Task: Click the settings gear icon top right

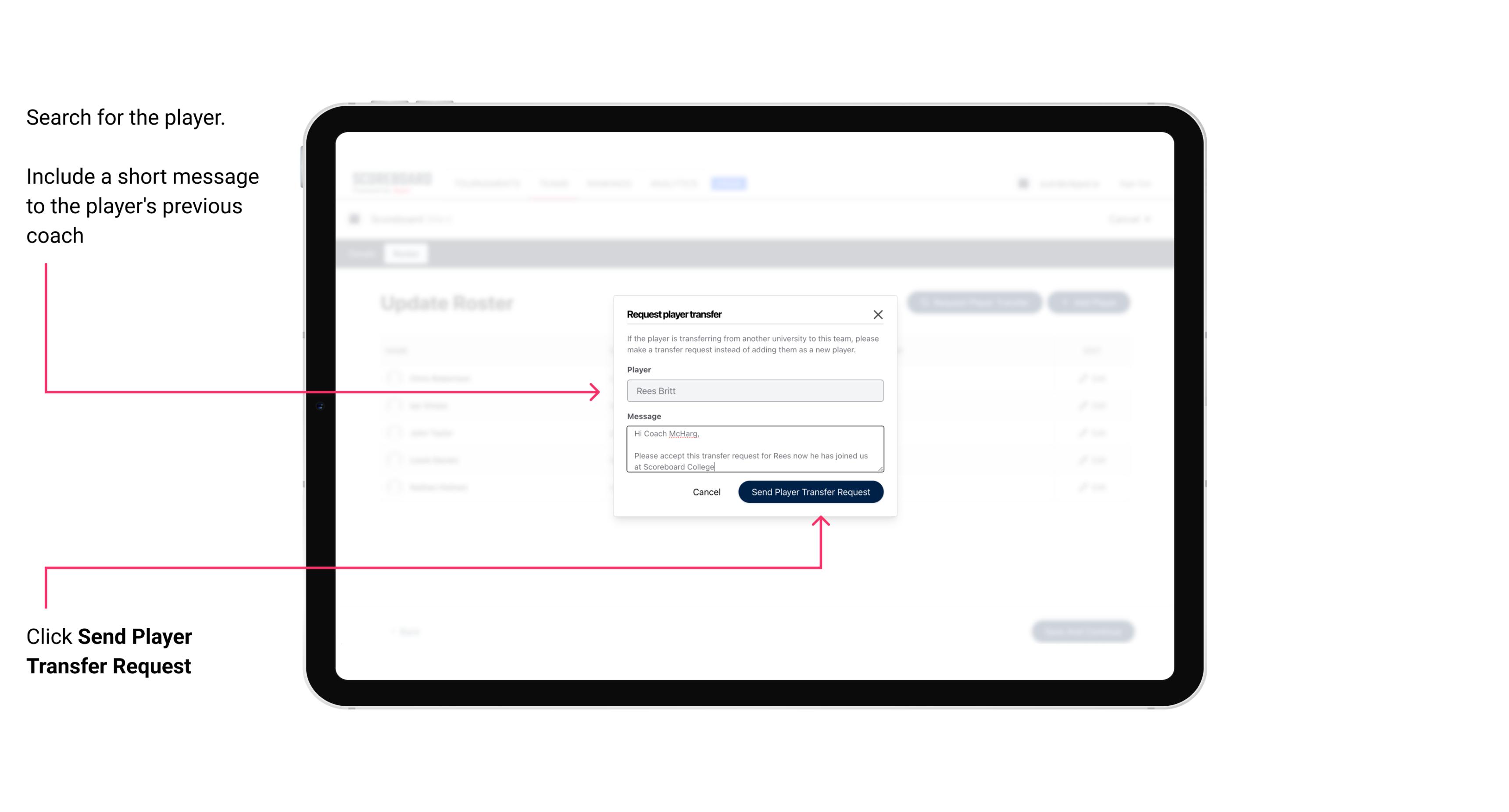Action: 1022,184
